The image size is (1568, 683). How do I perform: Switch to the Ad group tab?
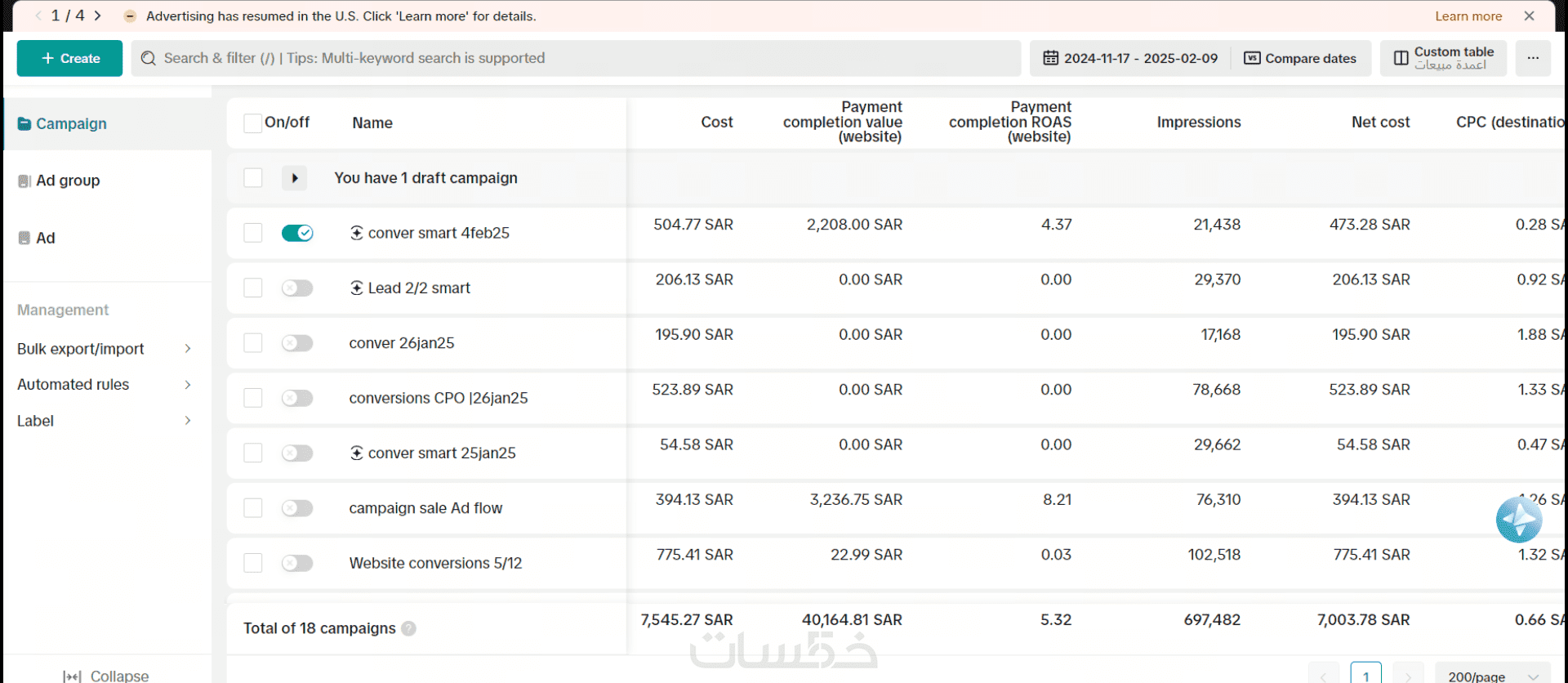tap(68, 181)
